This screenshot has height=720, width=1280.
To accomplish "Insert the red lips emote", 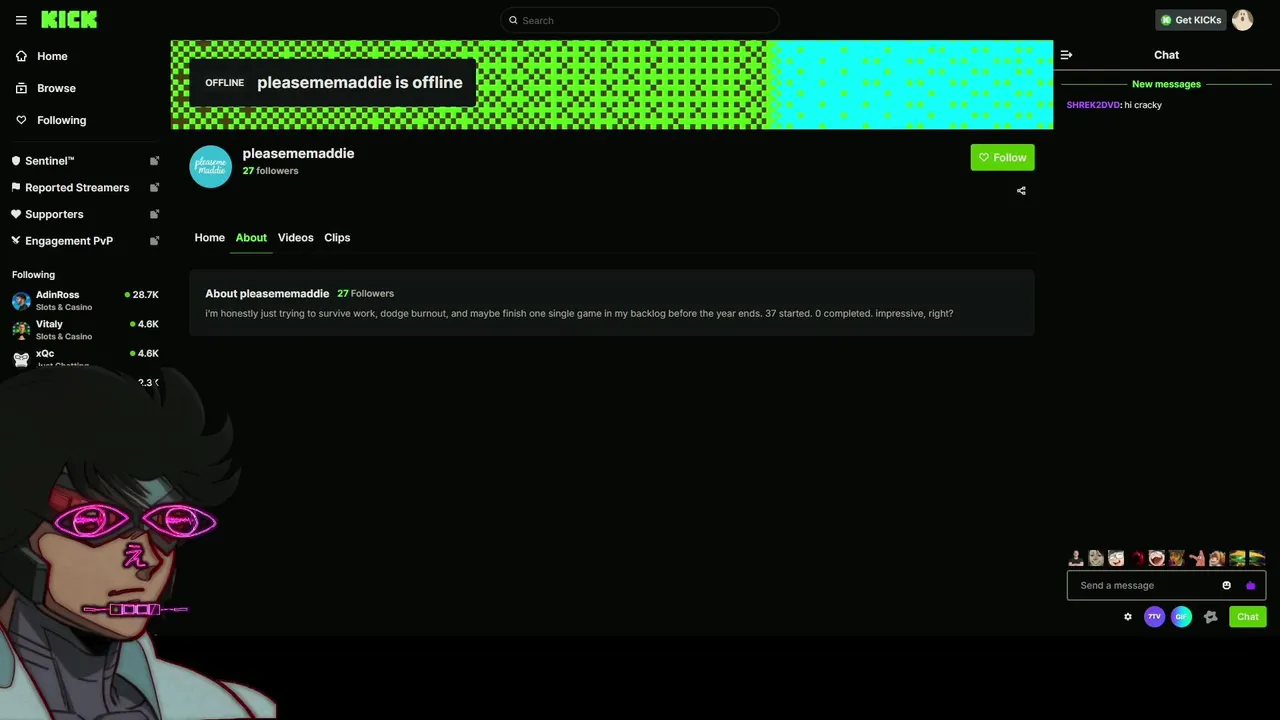I will click(x=1138, y=558).
